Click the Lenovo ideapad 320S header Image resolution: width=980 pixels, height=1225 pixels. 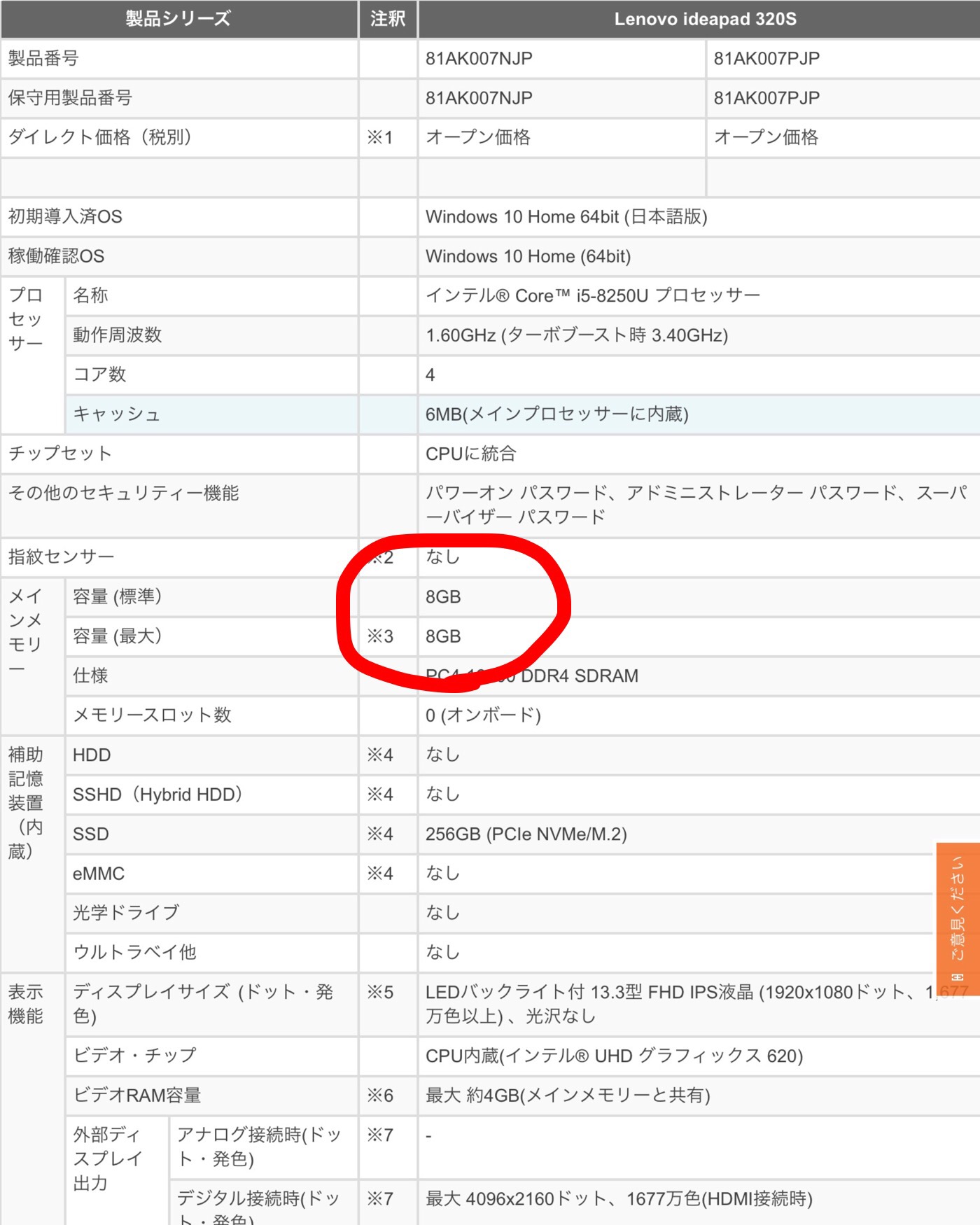pyautogui.click(x=705, y=19)
